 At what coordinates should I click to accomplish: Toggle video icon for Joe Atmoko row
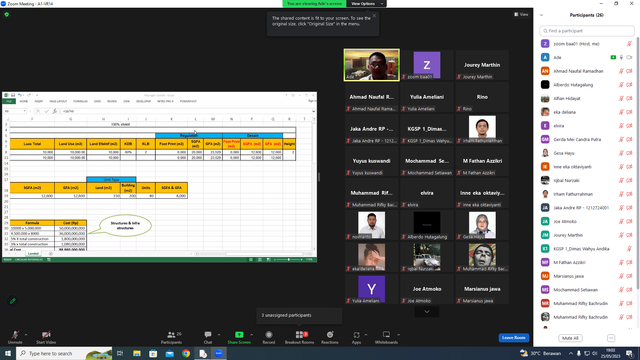click(x=629, y=222)
